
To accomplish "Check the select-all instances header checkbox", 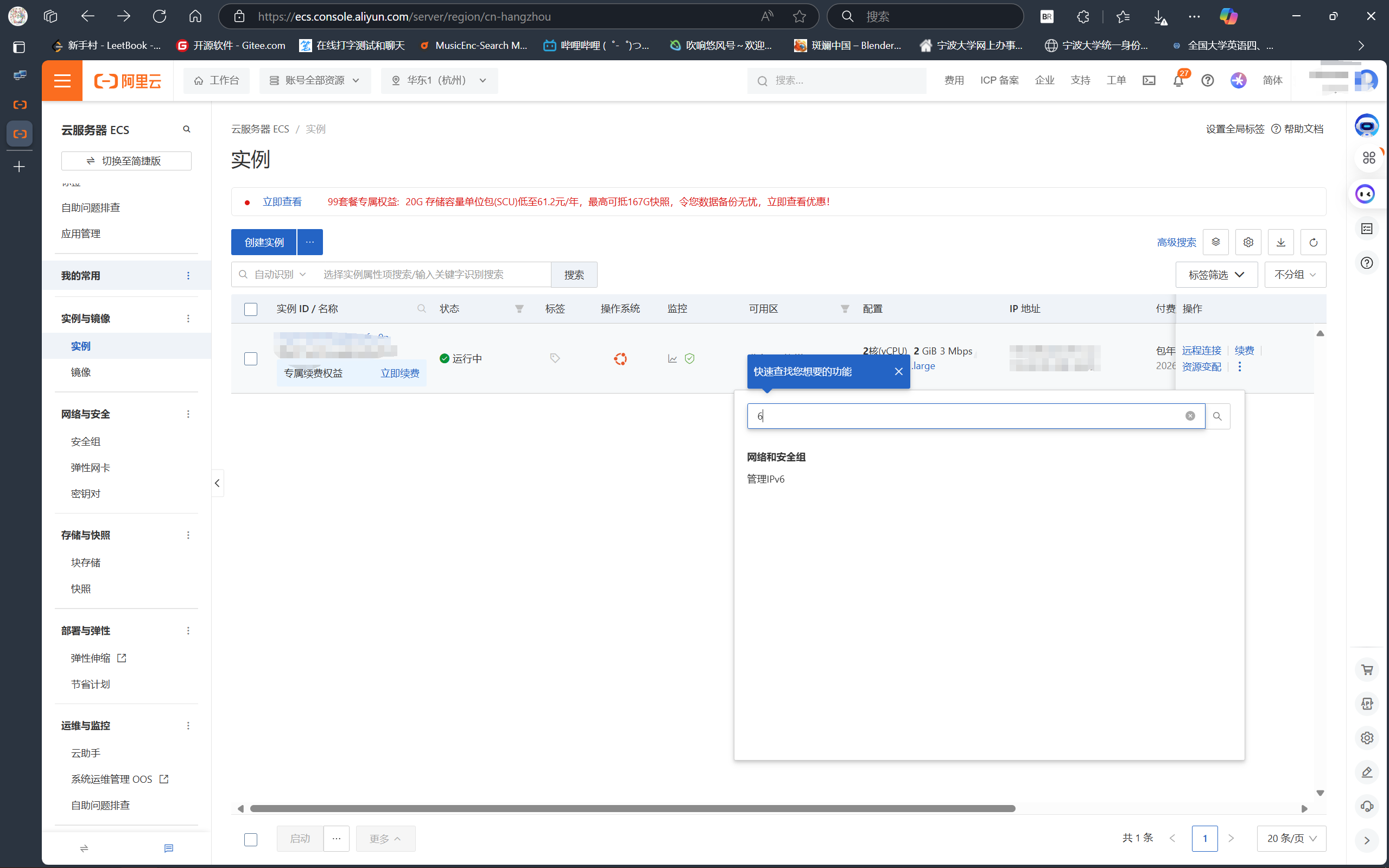I will [251, 309].
